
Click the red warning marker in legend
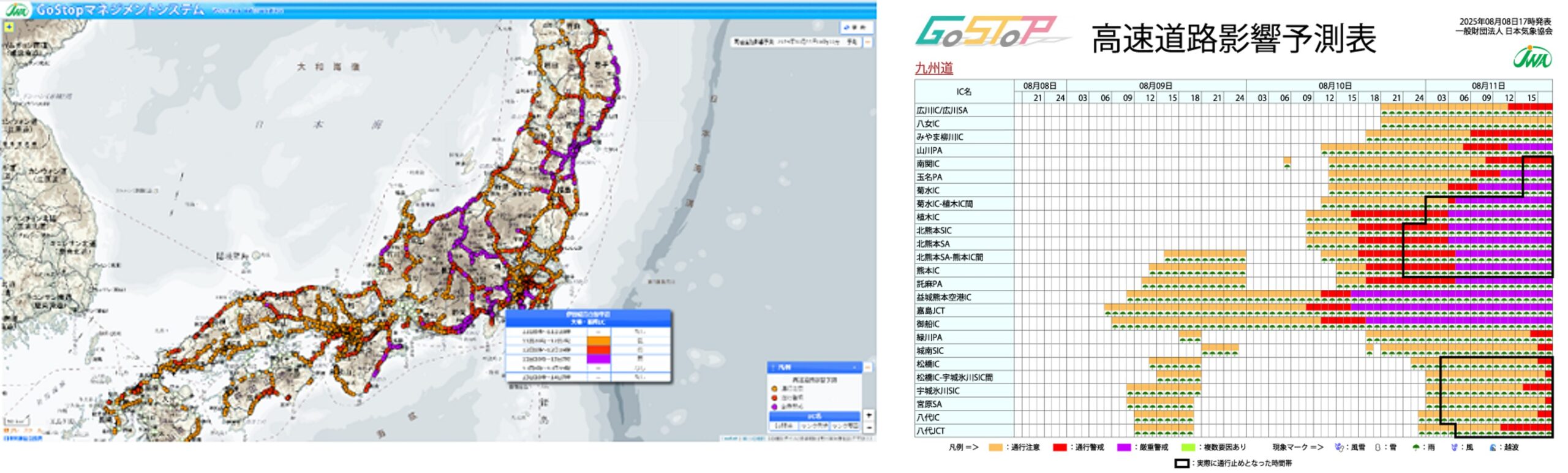[x=775, y=398]
